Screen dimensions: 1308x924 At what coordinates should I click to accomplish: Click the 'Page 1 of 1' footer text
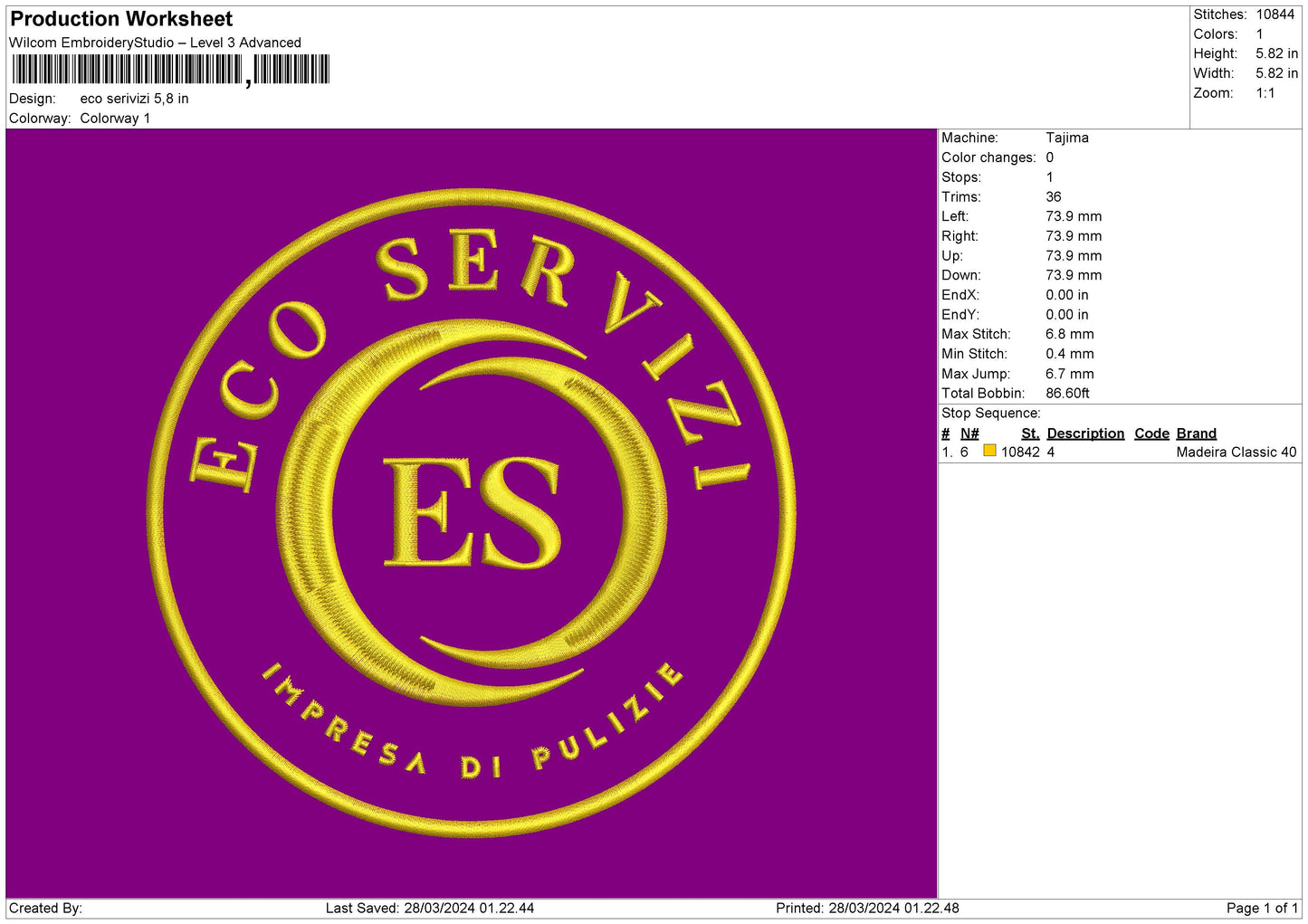coord(1263,909)
